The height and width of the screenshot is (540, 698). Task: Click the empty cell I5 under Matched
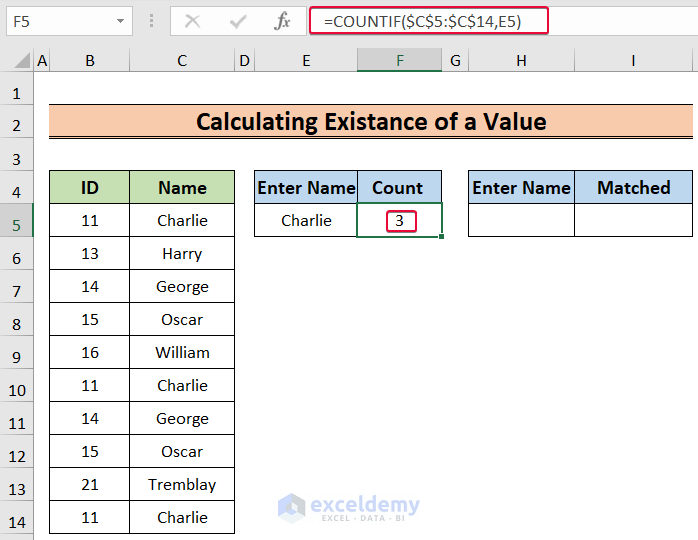[633, 220]
